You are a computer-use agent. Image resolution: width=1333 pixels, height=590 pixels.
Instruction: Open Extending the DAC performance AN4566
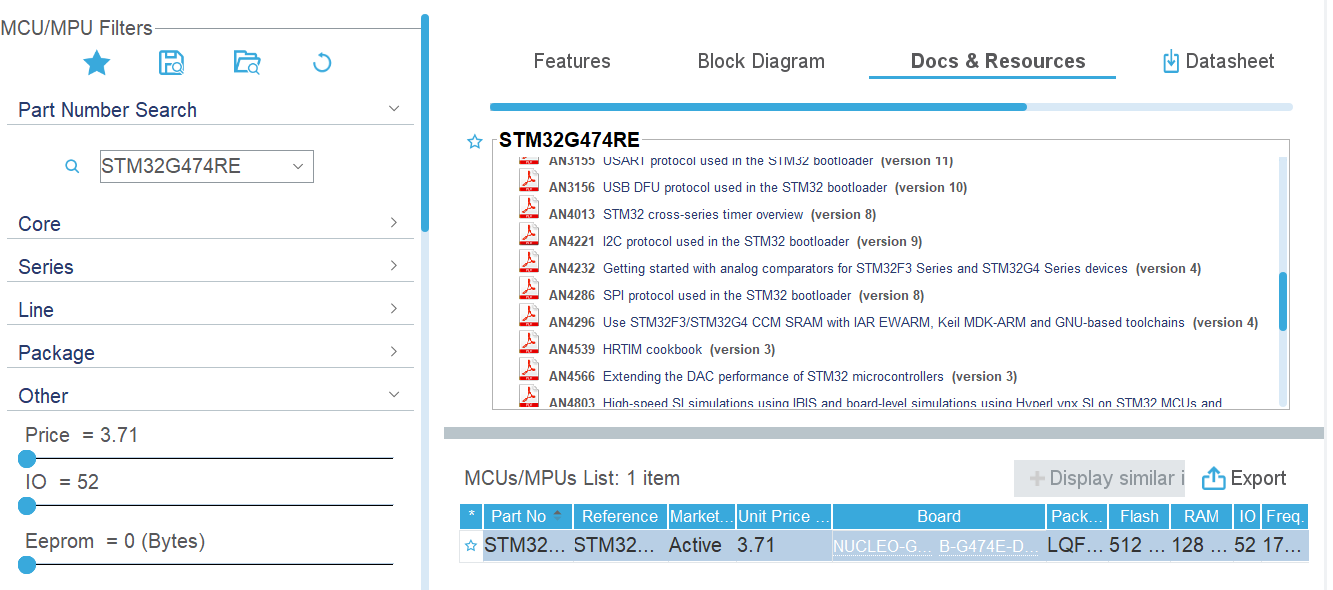[773, 377]
